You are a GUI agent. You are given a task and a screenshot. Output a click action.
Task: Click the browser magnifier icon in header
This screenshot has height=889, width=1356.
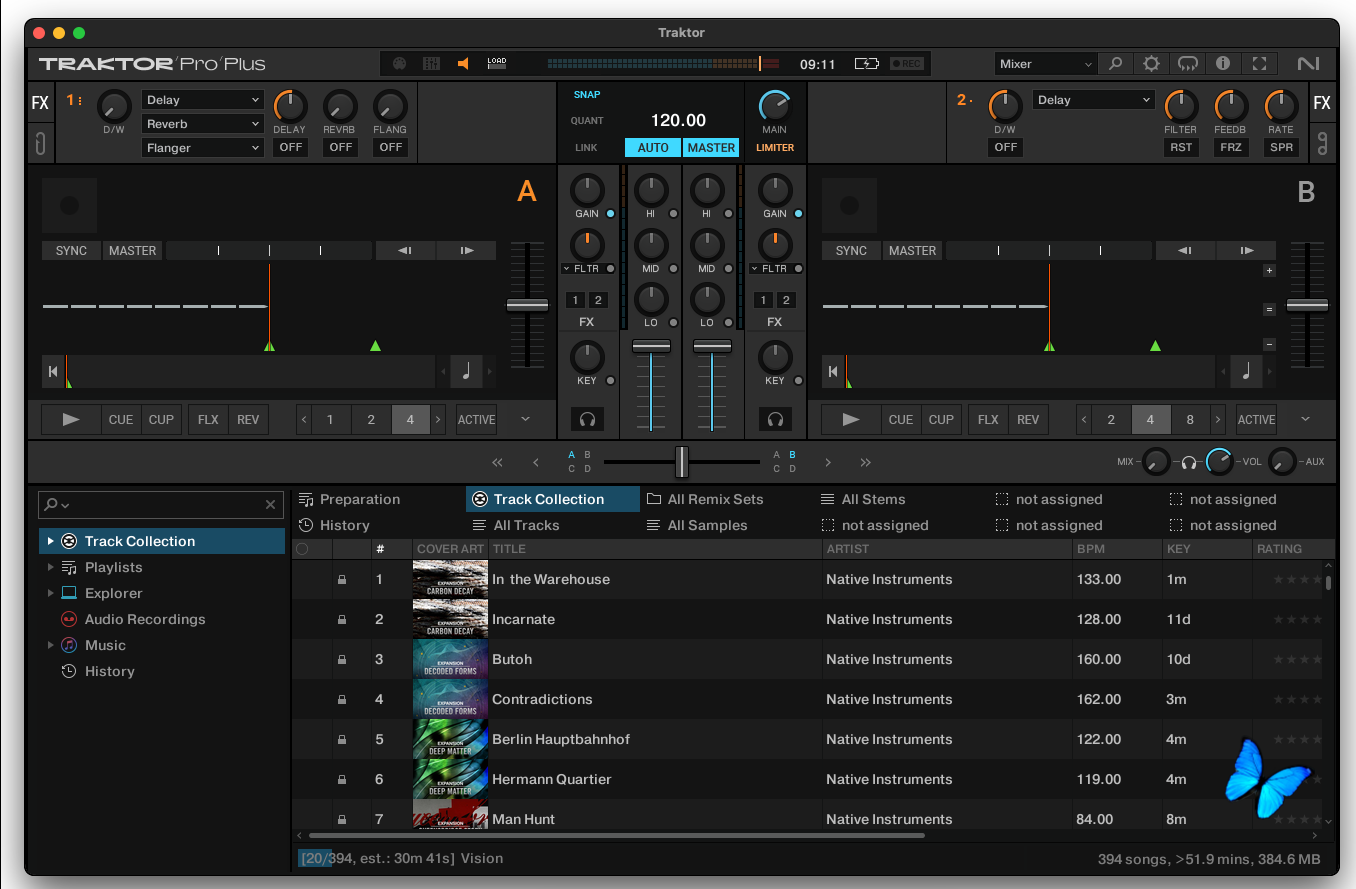1115,64
